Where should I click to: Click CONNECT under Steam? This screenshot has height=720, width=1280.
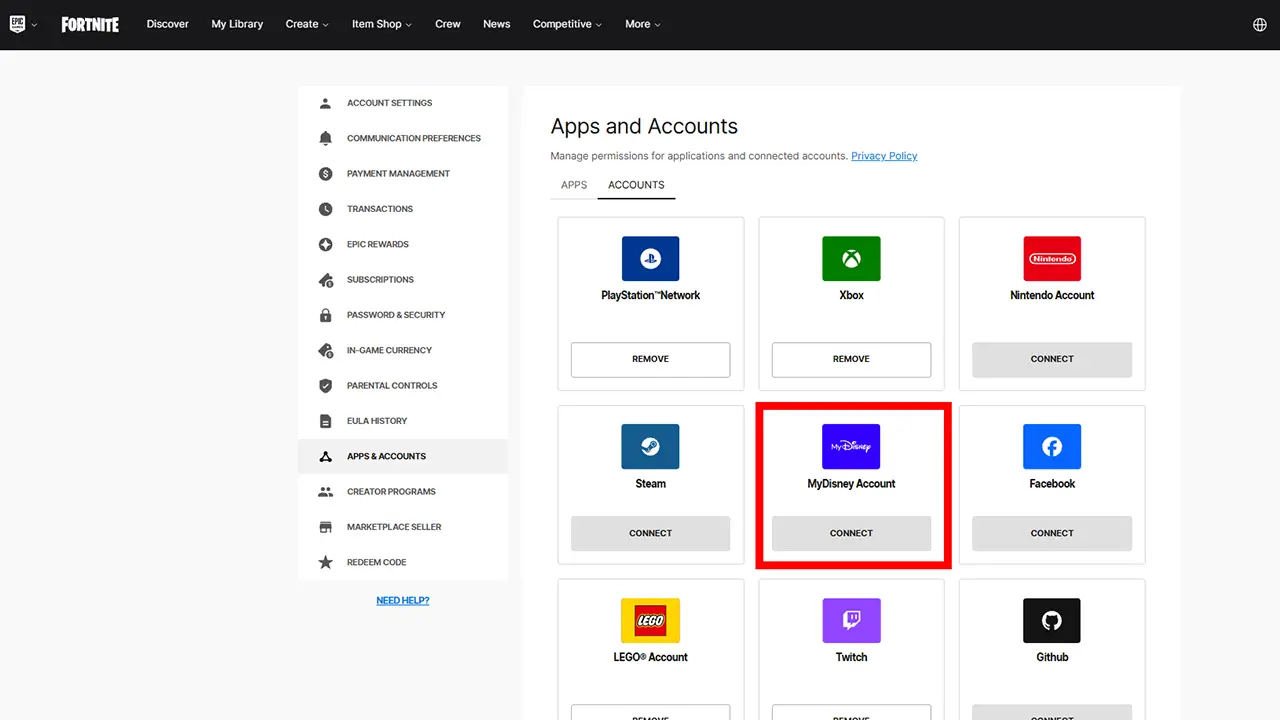coord(650,533)
